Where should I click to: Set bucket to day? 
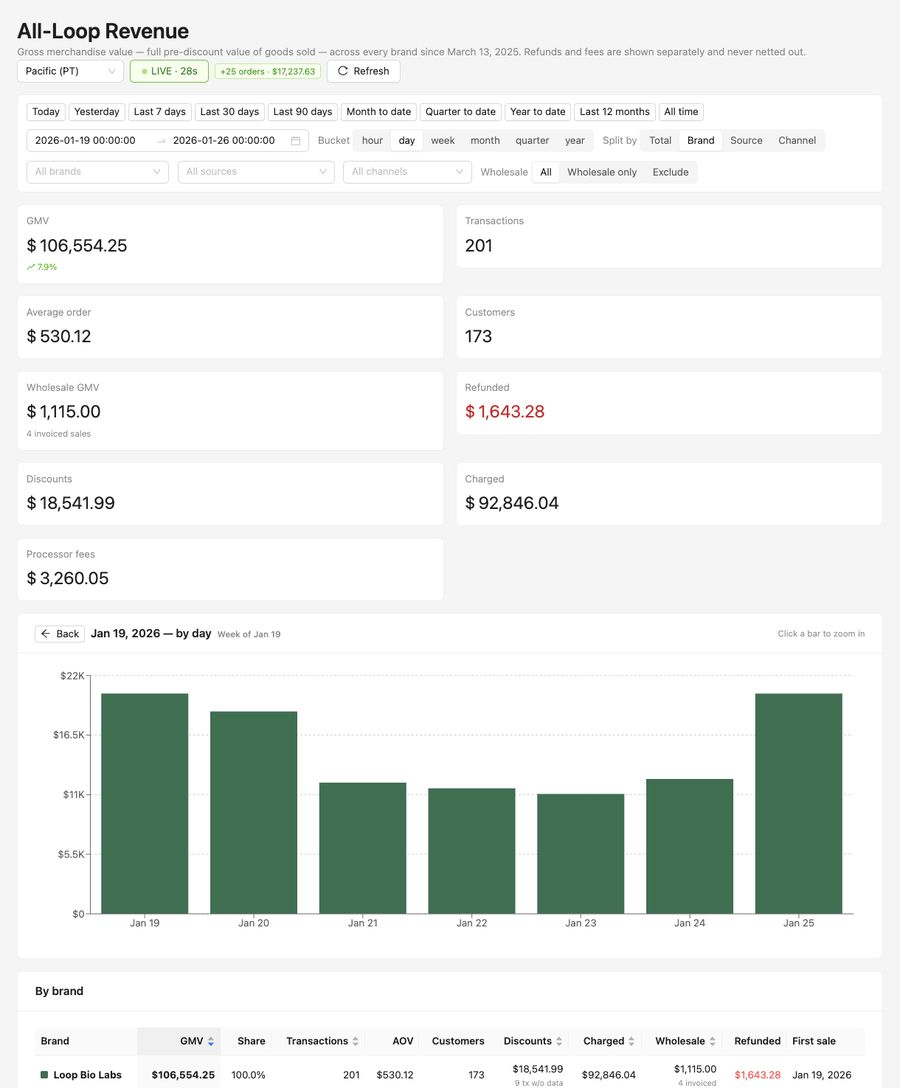tap(407, 140)
